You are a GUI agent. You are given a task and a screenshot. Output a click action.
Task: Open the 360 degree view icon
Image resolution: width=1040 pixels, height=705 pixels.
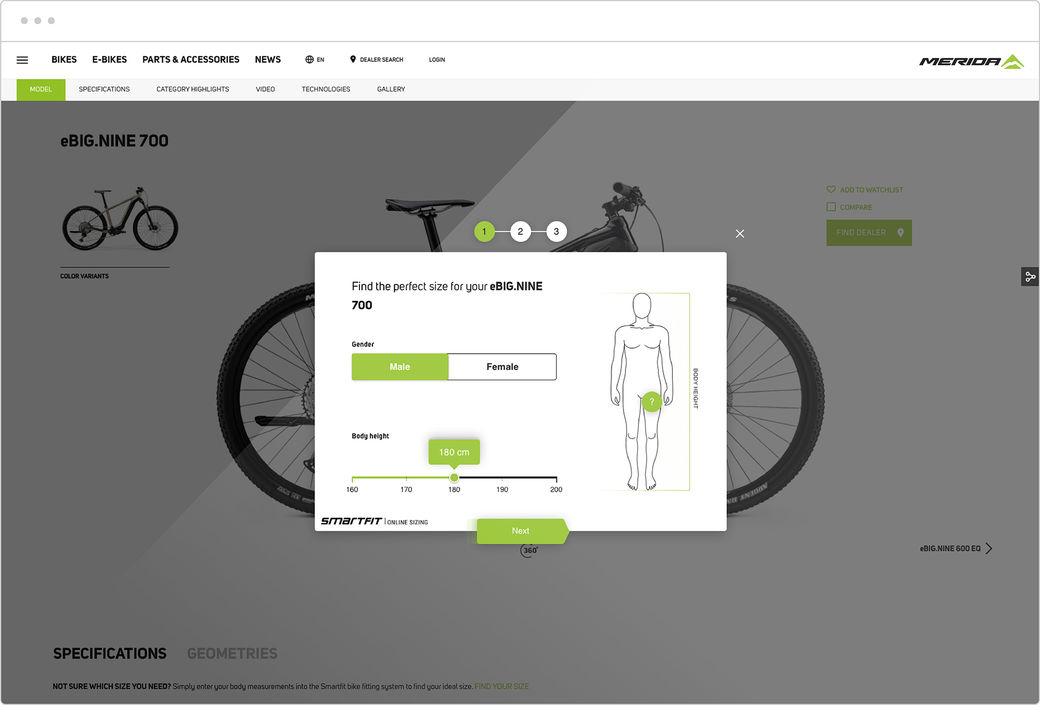pos(529,550)
